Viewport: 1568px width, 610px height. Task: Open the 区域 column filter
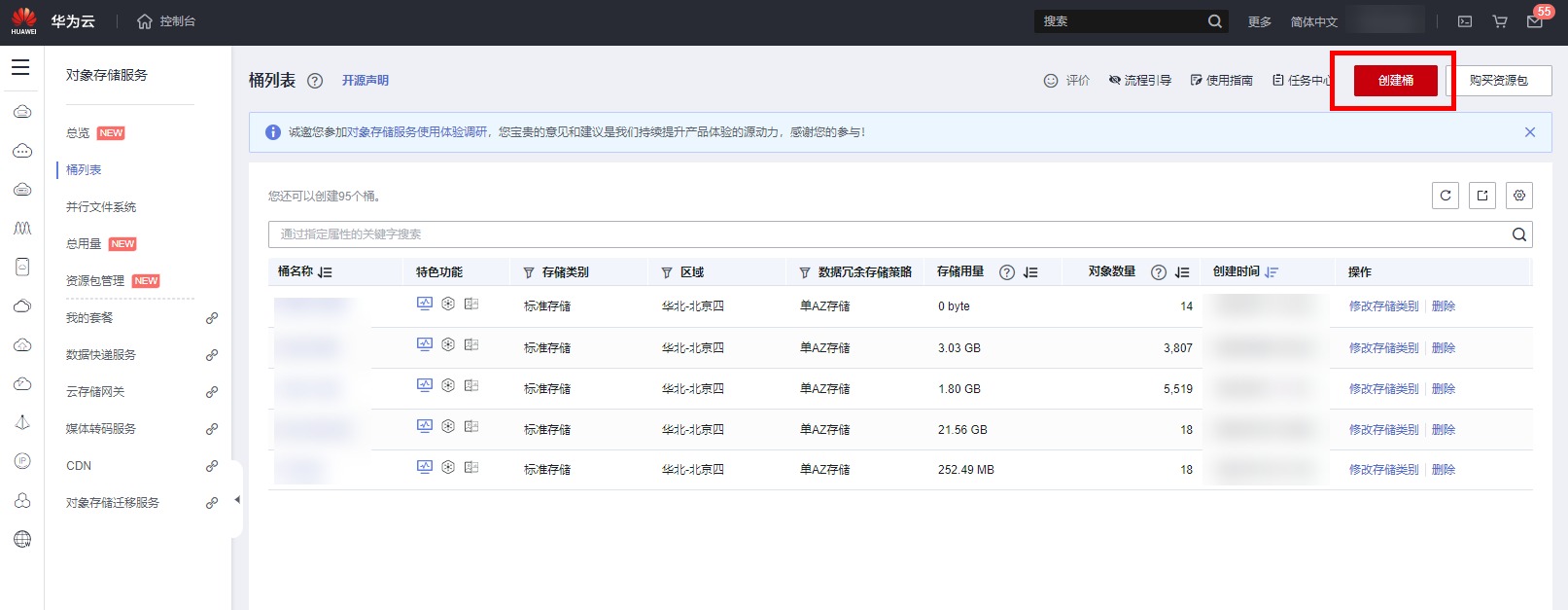pos(667,272)
